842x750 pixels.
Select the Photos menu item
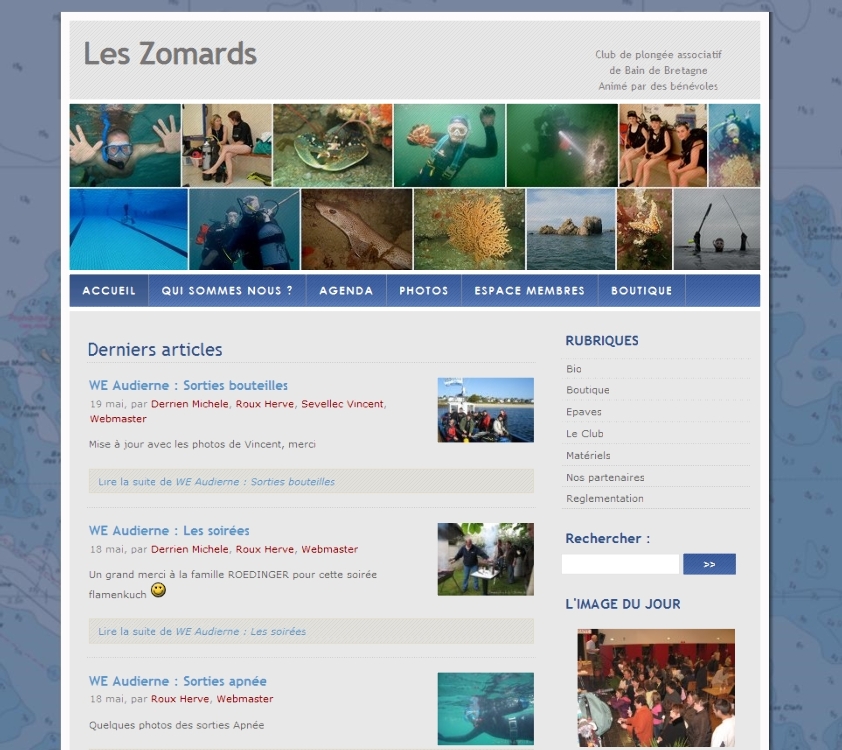pos(424,290)
